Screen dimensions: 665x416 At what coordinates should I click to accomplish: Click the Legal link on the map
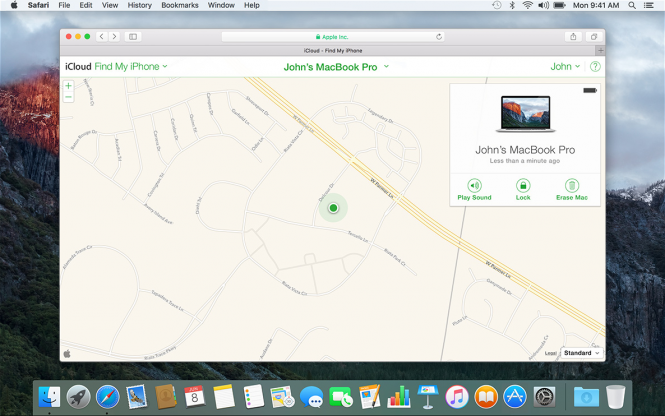tap(550, 353)
